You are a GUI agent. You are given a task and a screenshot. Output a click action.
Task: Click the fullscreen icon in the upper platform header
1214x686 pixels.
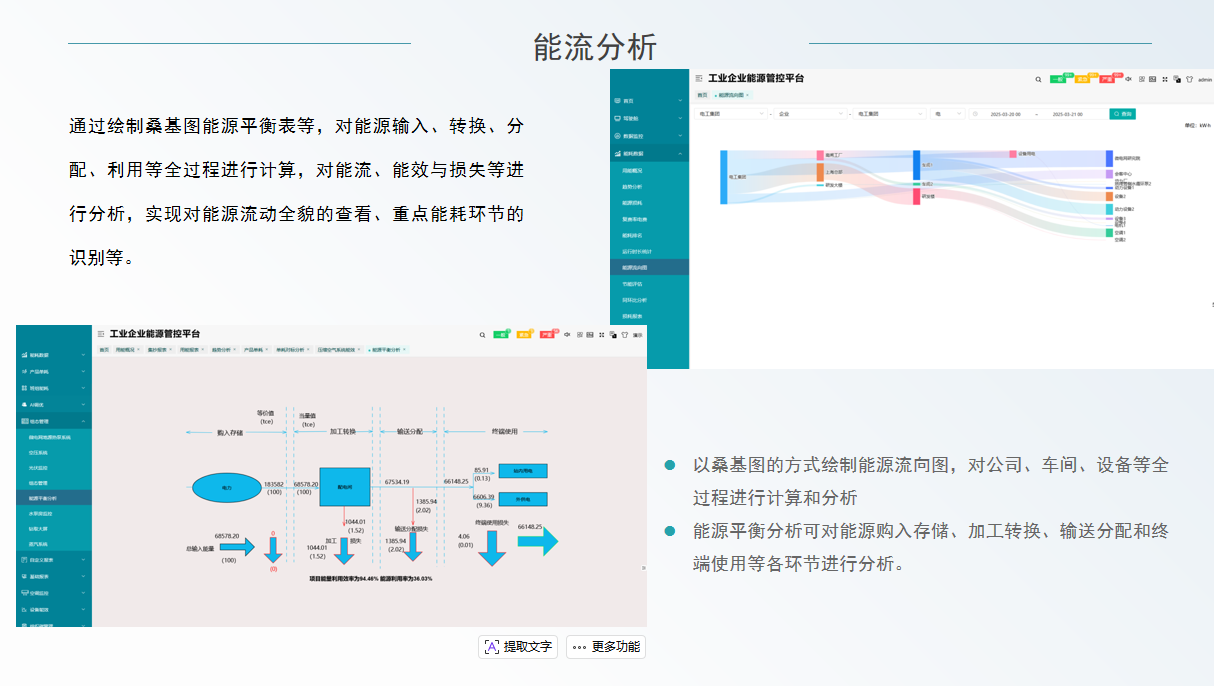[x=1164, y=79]
